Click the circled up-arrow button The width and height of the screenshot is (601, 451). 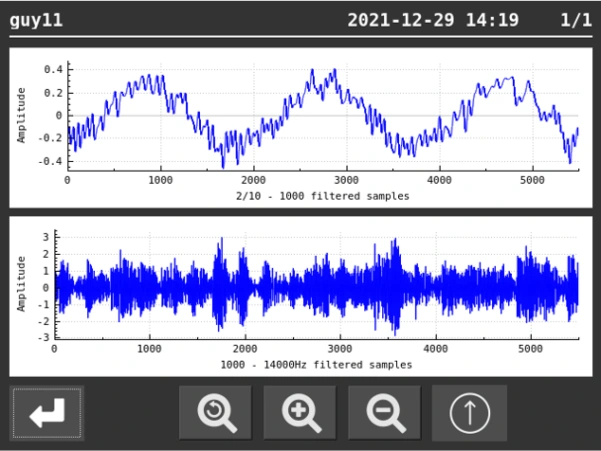(x=469, y=413)
